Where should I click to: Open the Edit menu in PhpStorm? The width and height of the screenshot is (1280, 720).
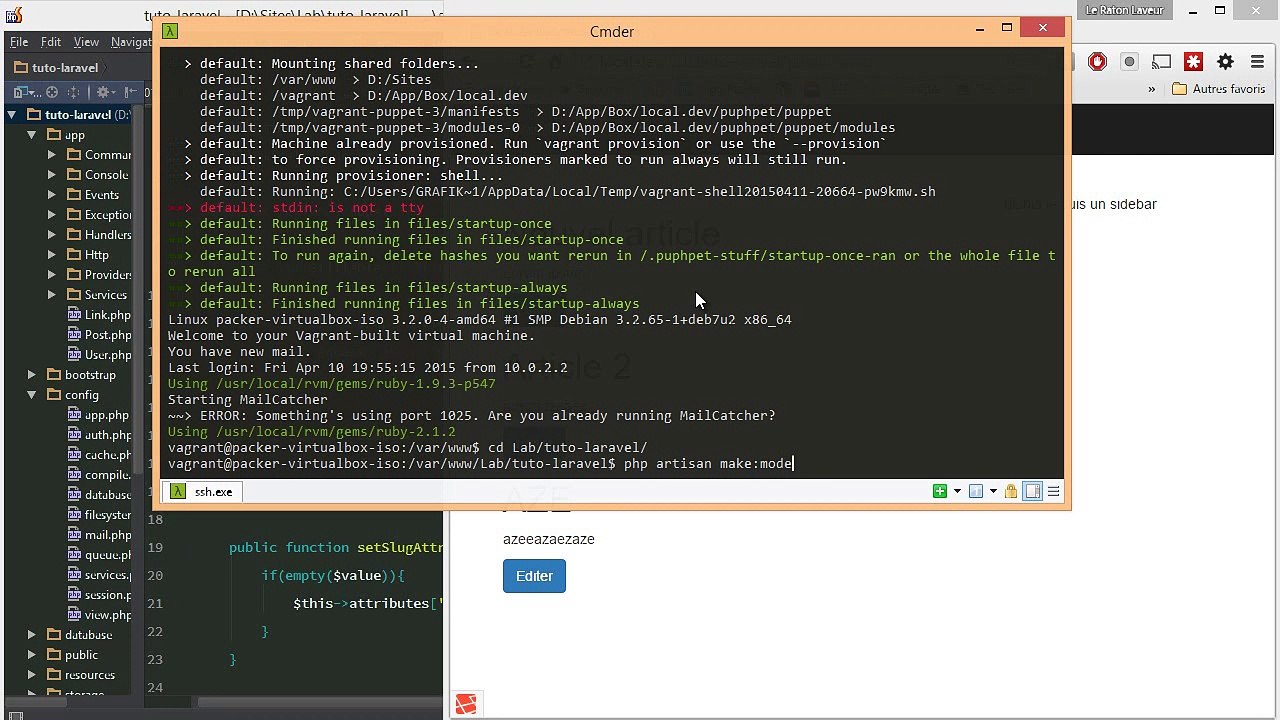coord(51,42)
